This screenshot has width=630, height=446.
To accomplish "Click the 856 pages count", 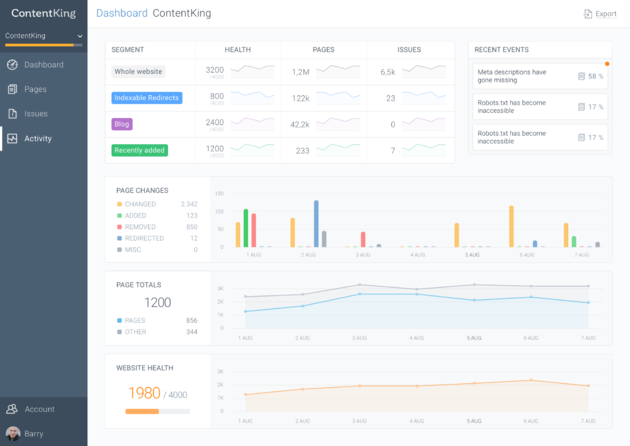I will click(192, 321).
